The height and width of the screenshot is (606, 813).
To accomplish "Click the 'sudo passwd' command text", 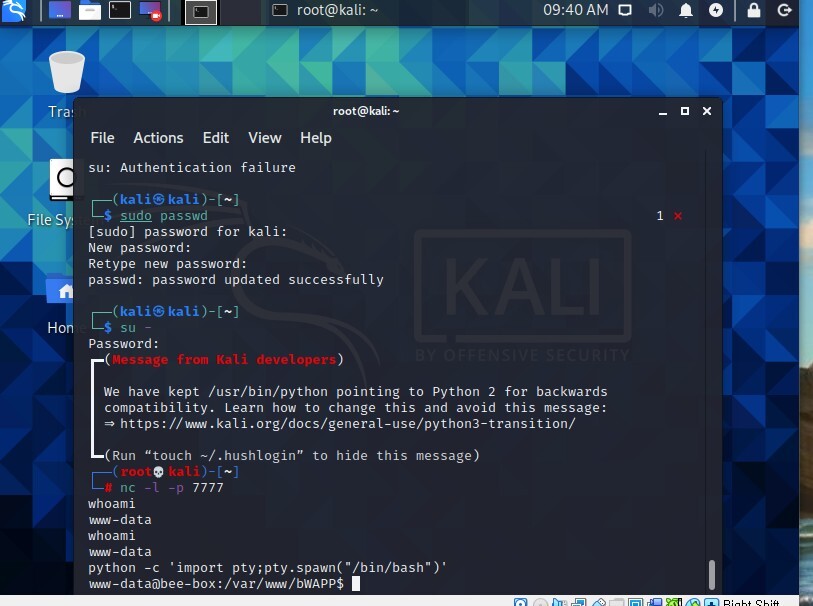I will [x=164, y=216].
